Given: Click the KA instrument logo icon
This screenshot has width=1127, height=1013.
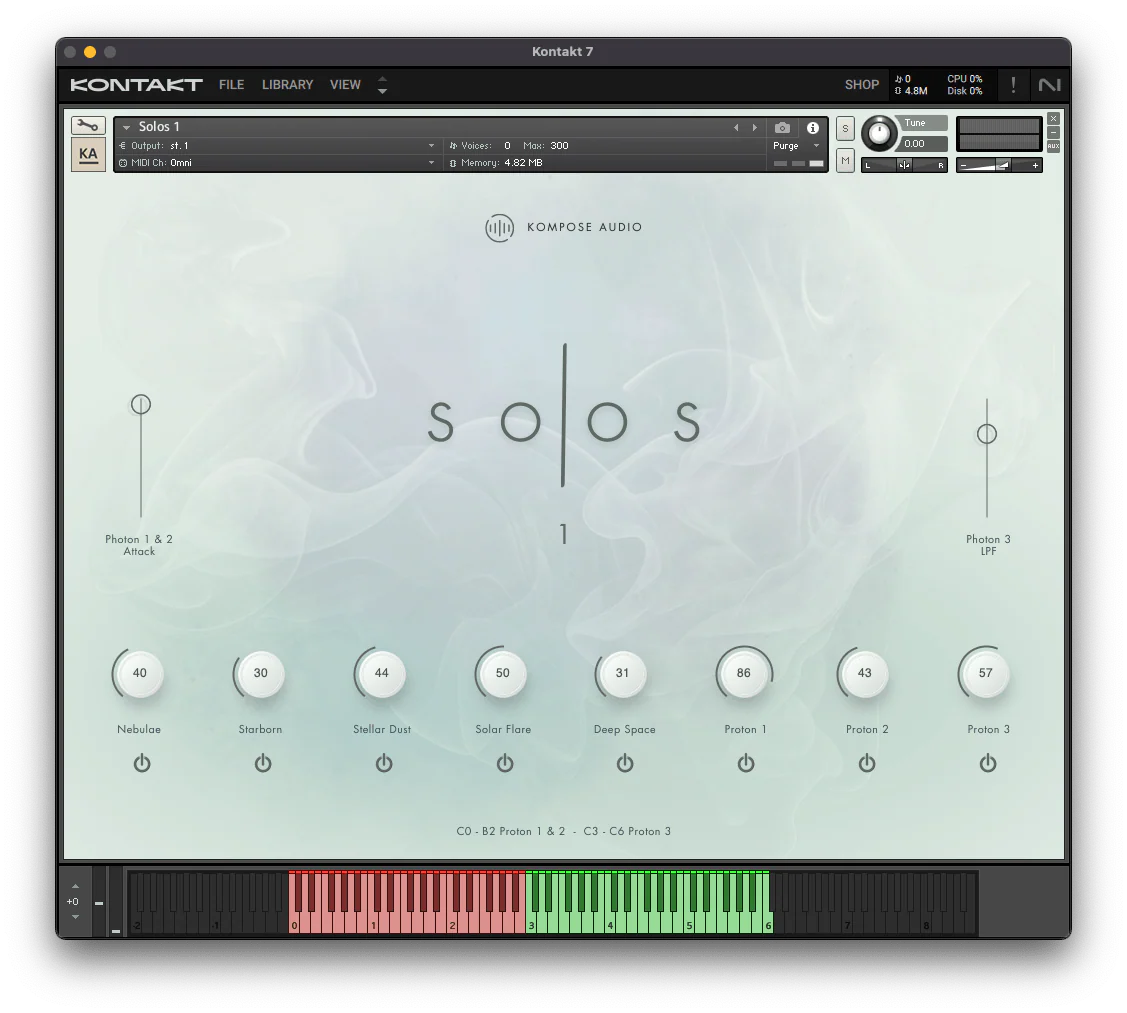Looking at the screenshot, I should (88, 154).
